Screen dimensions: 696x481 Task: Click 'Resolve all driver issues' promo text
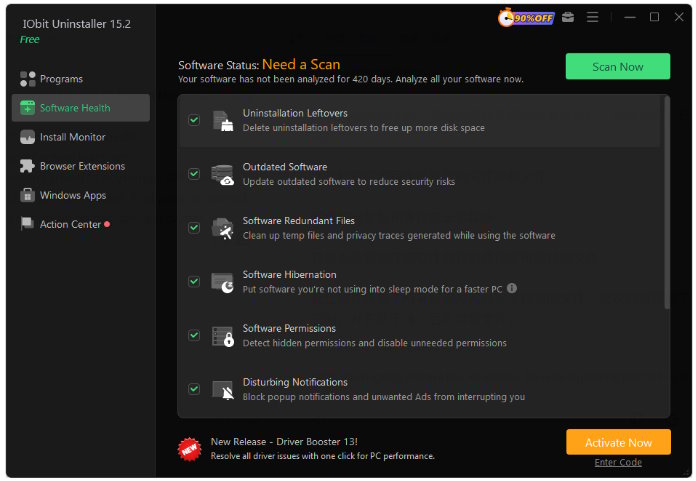(322, 456)
